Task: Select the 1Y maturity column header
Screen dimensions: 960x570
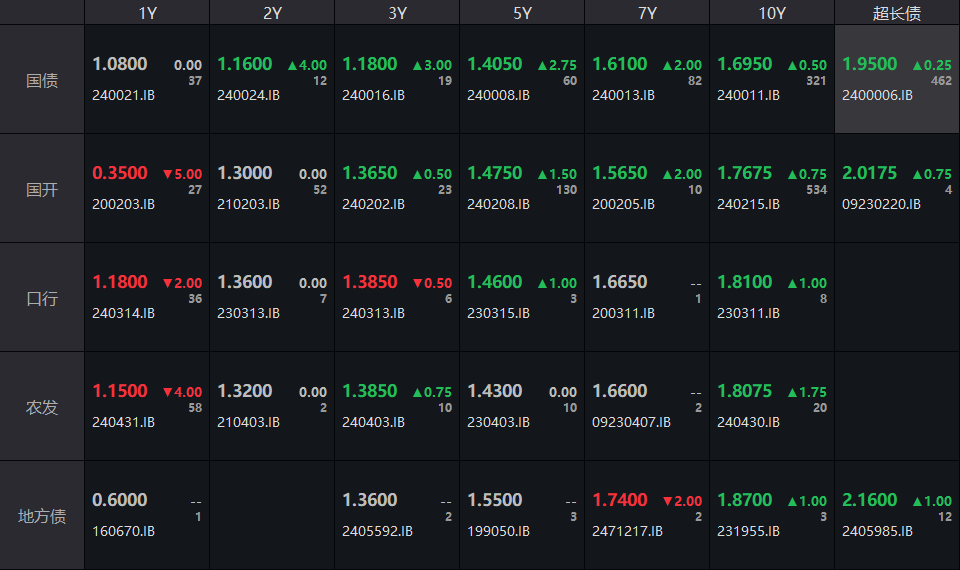Action: [x=147, y=13]
